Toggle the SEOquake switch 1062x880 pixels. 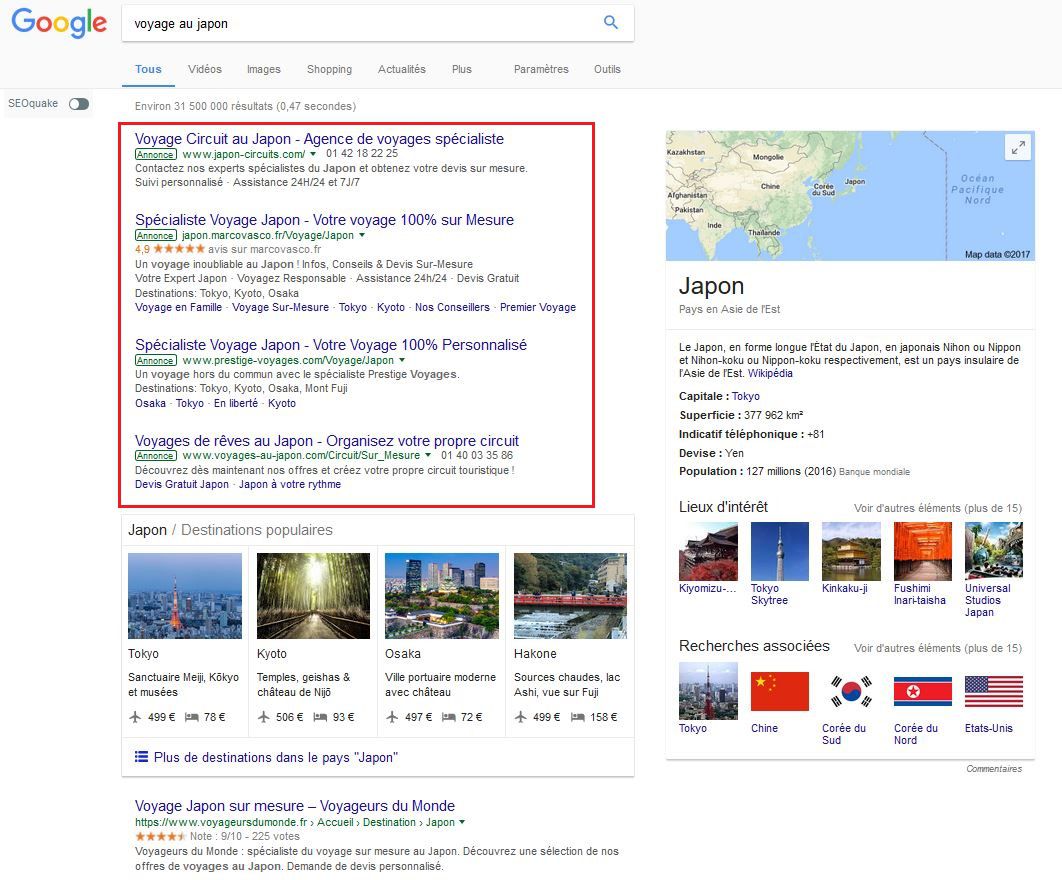coord(79,104)
